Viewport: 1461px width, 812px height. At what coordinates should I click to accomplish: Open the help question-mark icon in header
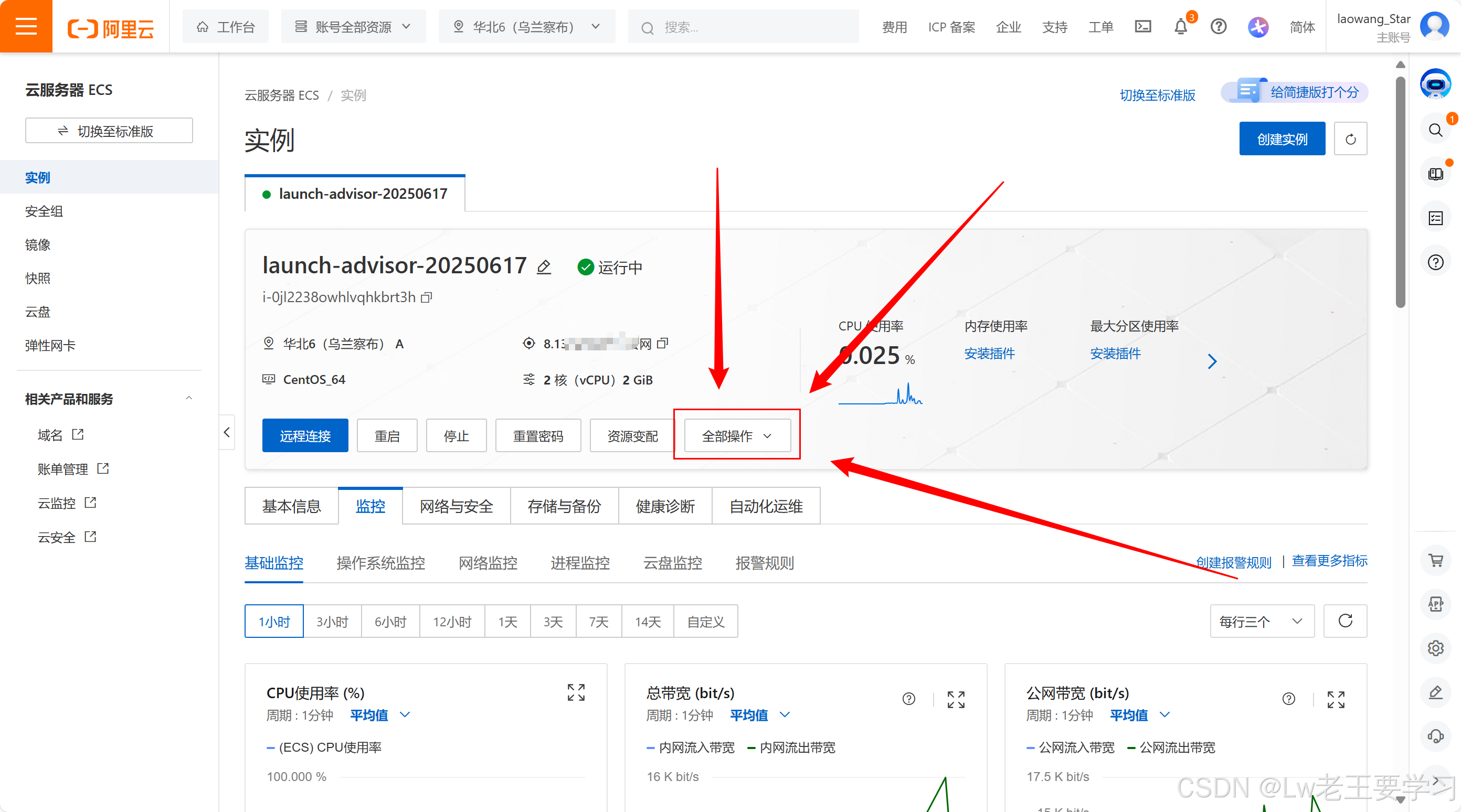click(1218, 27)
